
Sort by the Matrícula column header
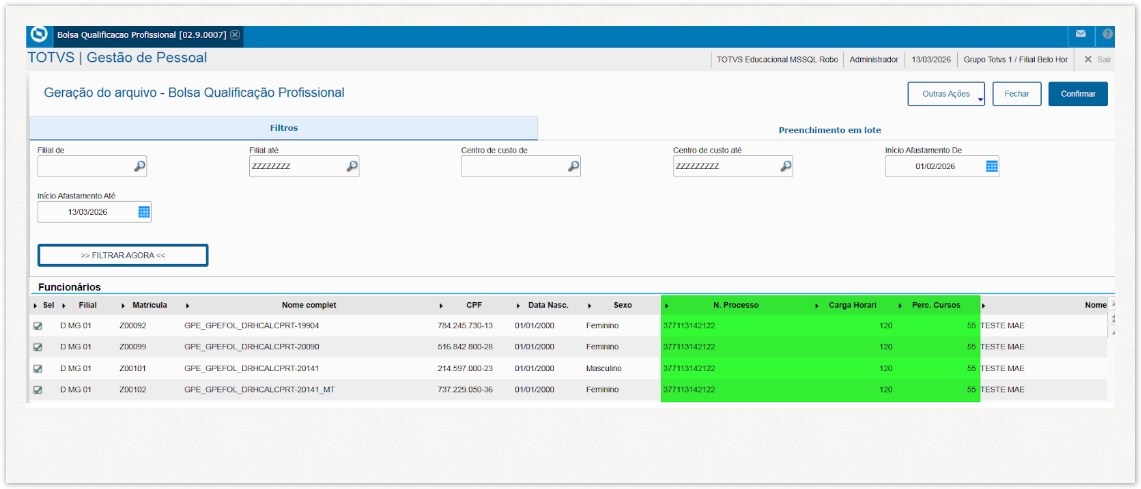click(150, 305)
